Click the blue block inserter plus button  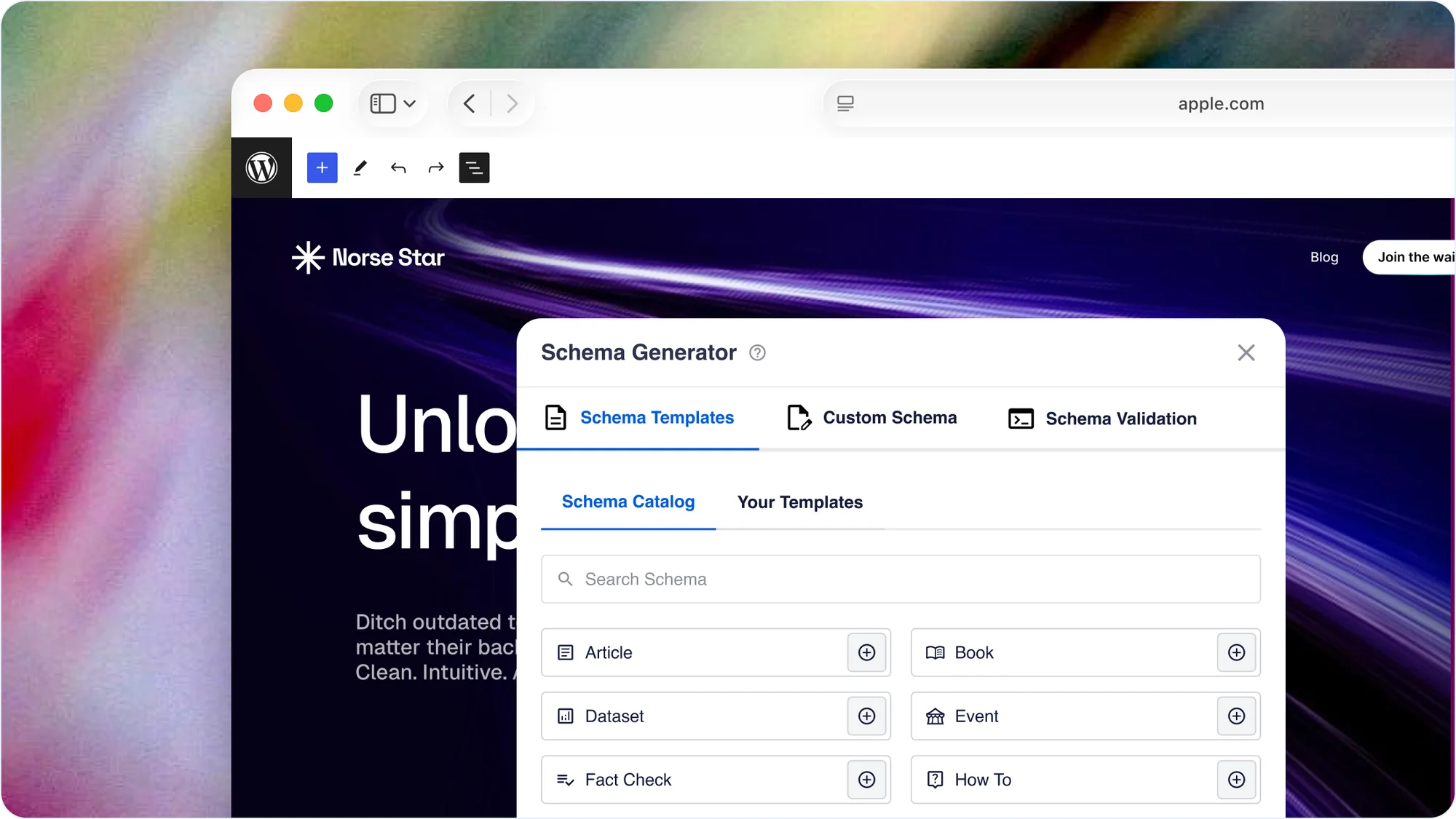(322, 168)
